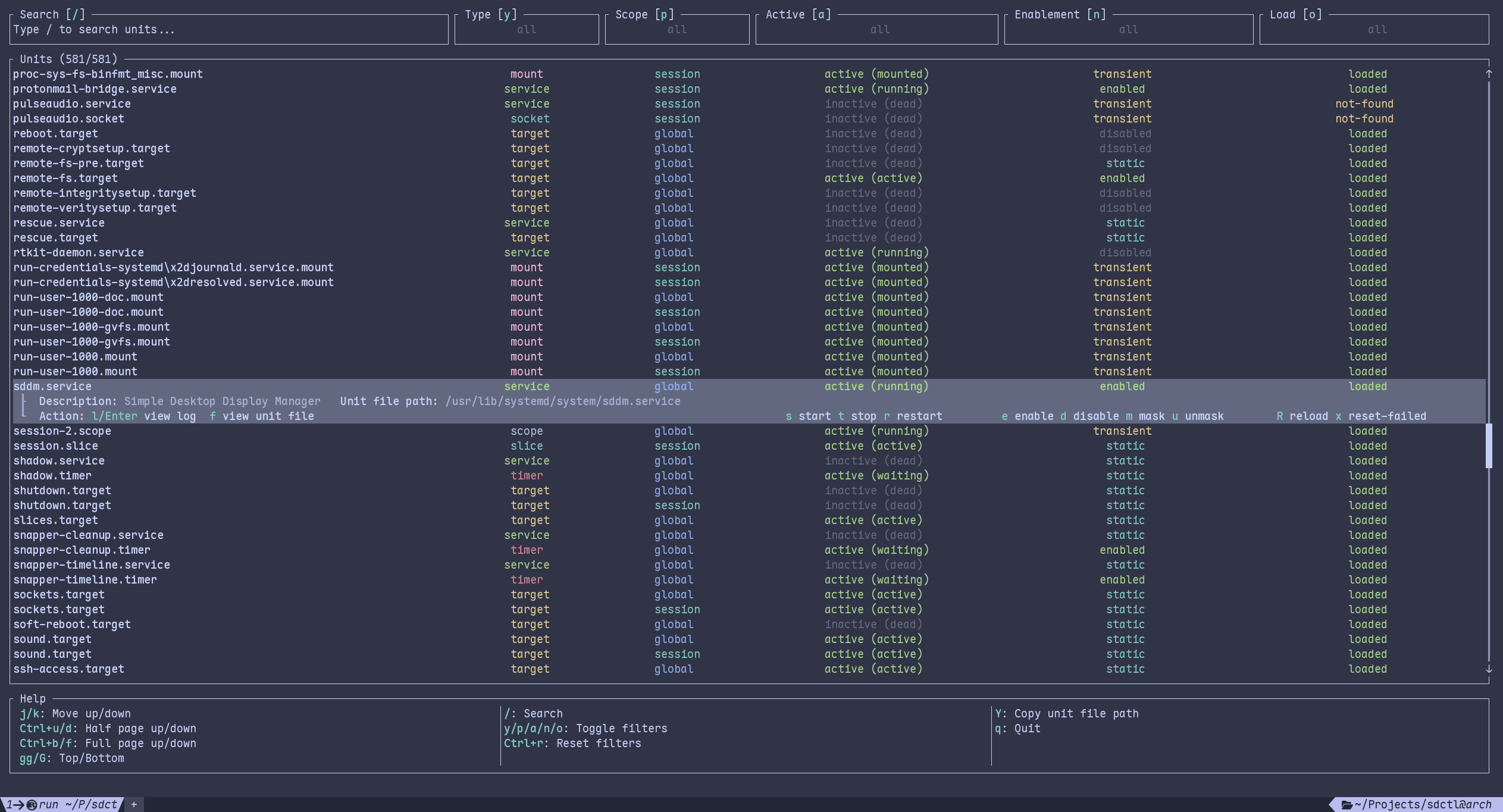Click 'view unit file' action
Image resolution: width=1503 pixels, height=812 pixels.
click(x=262, y=416)
